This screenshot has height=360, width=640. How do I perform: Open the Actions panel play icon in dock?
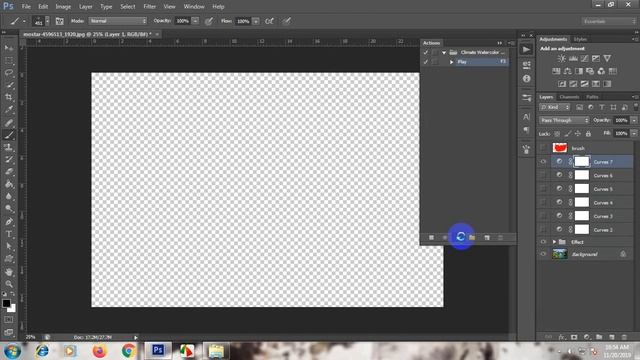click(527, 50)
